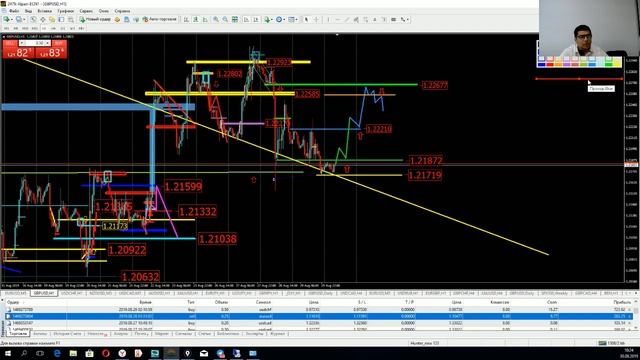Open the Data Window icon
Screen dimensions: 640x360
coord(43,19)
